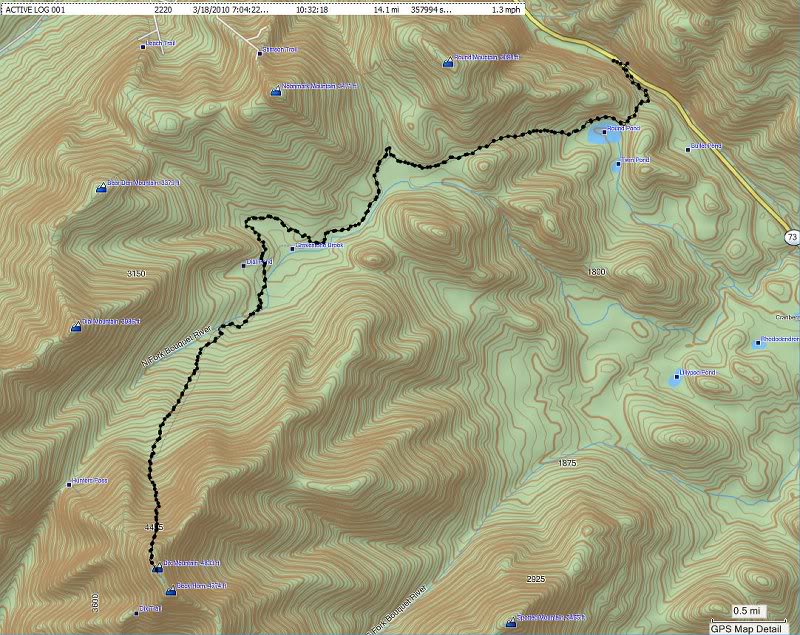Click the Round Mountain summit icon

pos(447,63)
